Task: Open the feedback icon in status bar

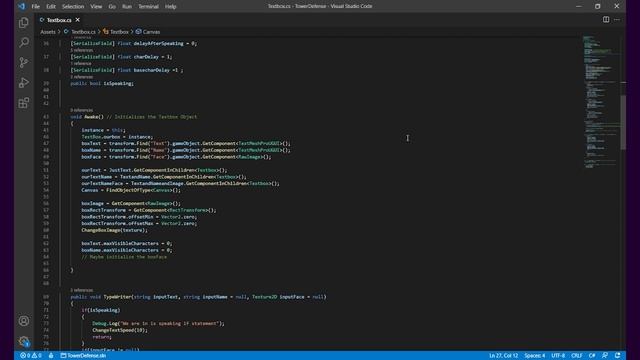Action: pos(605,356)
